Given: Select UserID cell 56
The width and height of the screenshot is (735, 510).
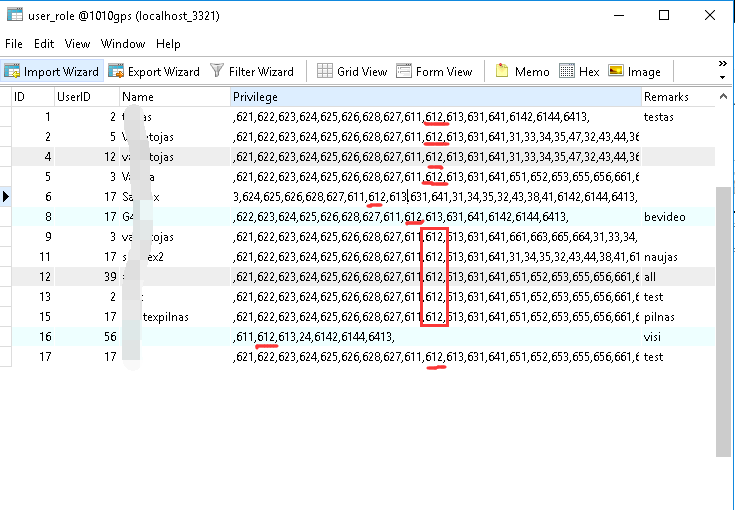Looking at the screenshot, I should (87, 337).
